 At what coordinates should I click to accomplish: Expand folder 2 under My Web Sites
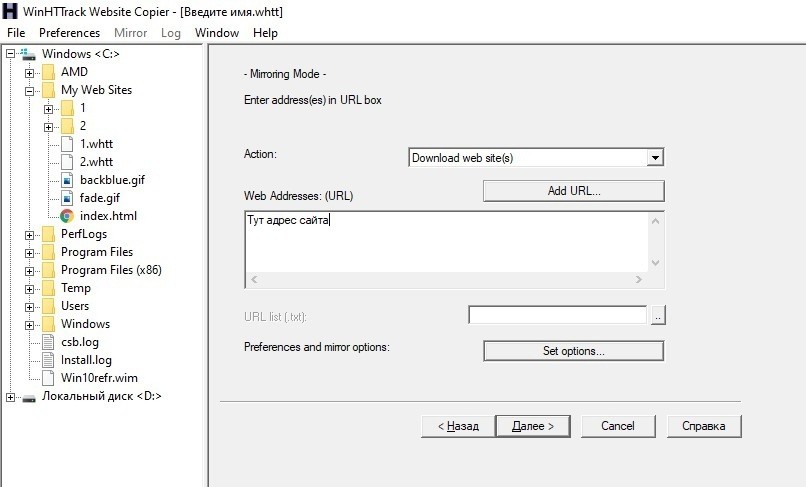(48, 127)
